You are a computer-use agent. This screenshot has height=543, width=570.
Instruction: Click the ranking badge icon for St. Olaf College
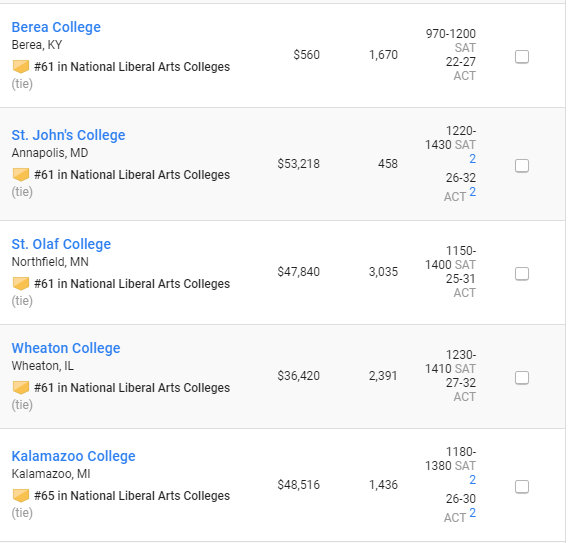(x=21, y=283)
